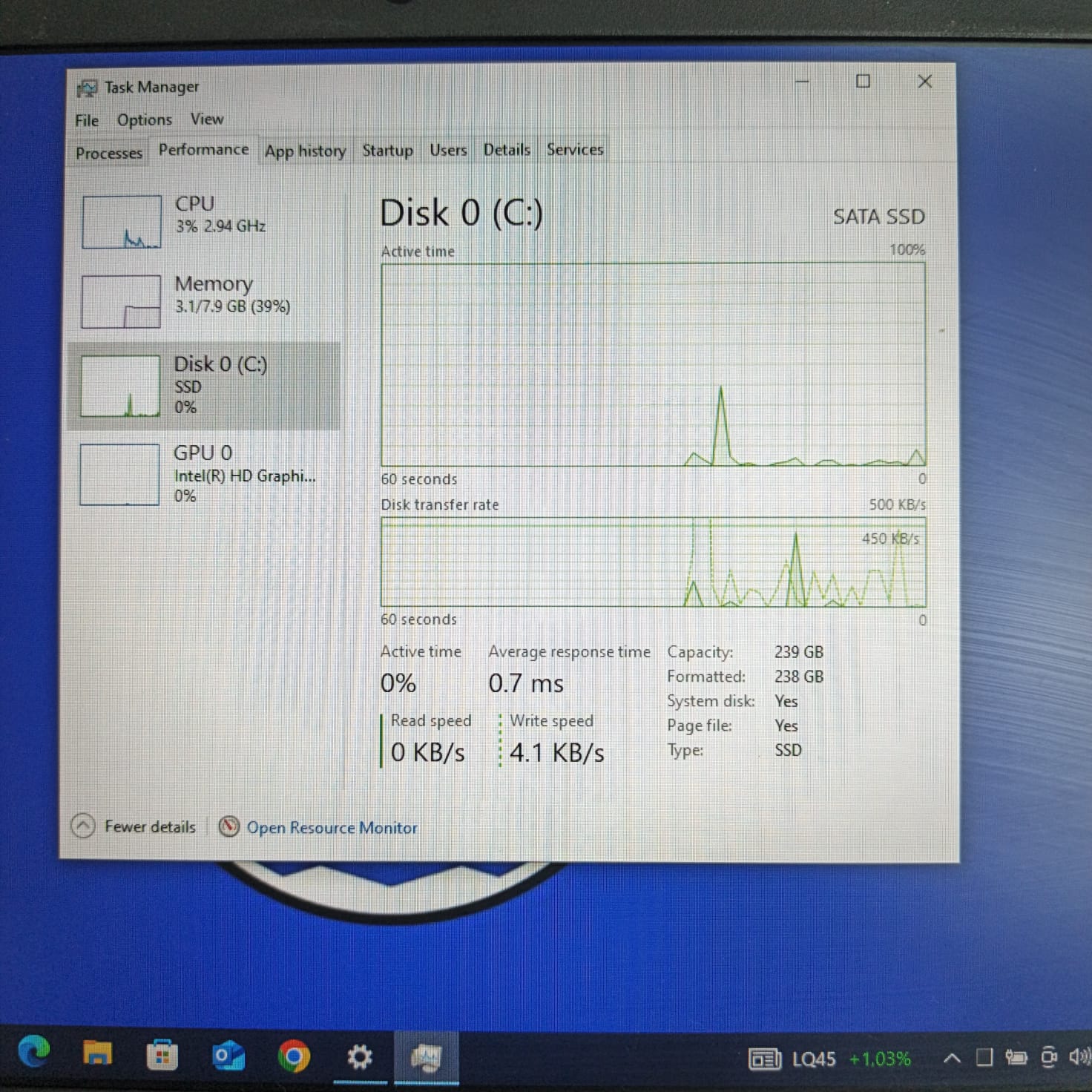The image size is (1092, 1092).
Task: Click the 4.1 KB/s write speed value
Action: coord(556,752)
